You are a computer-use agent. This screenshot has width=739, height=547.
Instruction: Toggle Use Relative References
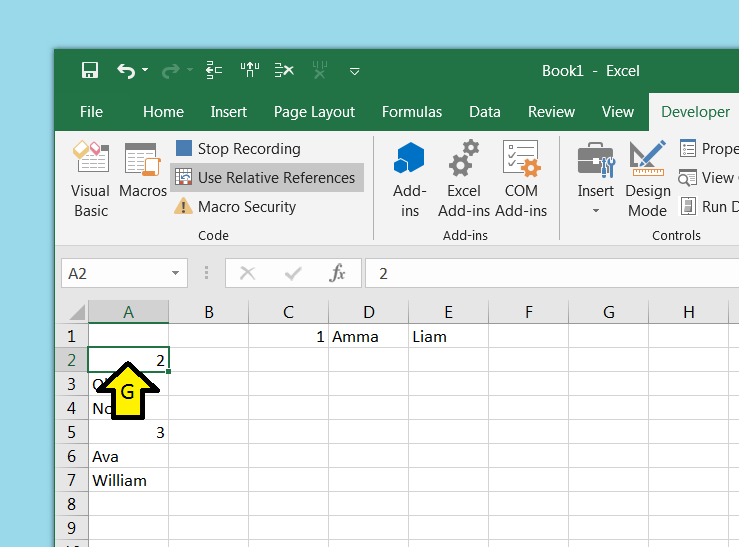tap(266, 178)
